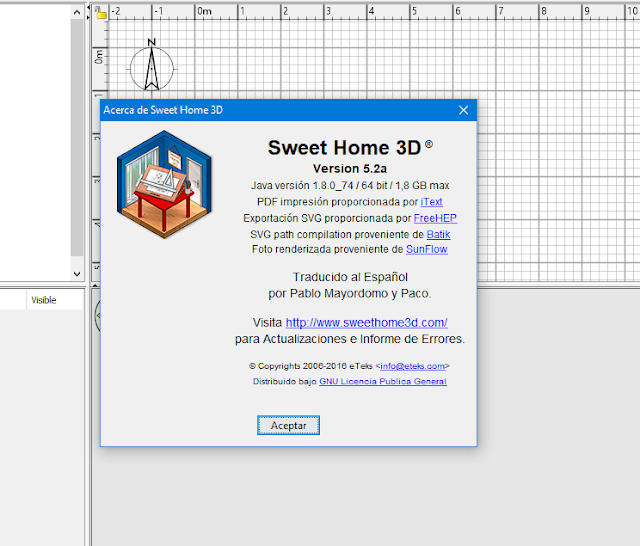Open the SunFlow link

427,249
